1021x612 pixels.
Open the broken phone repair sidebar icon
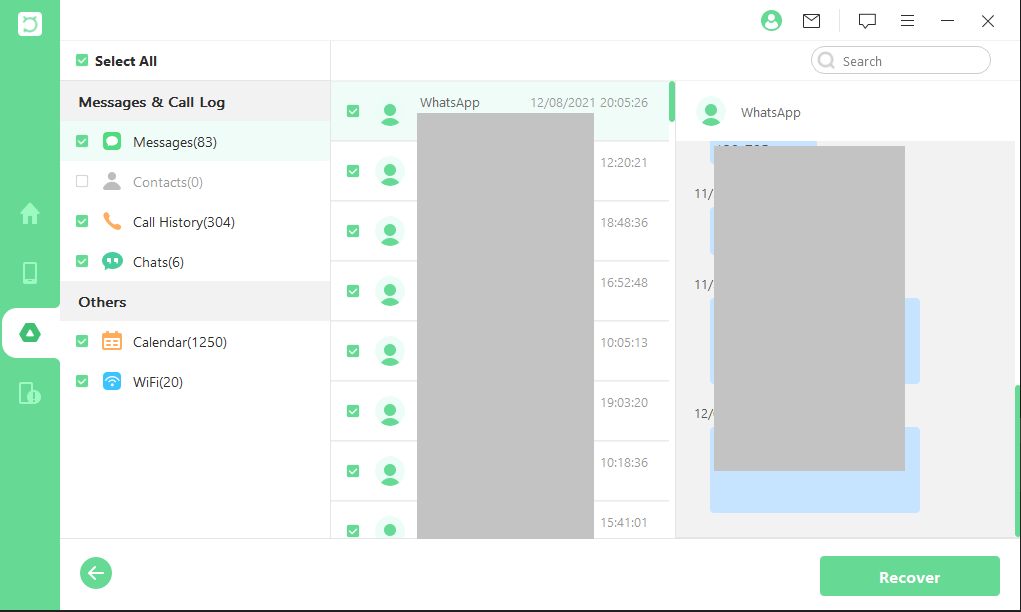click(30, 393)
